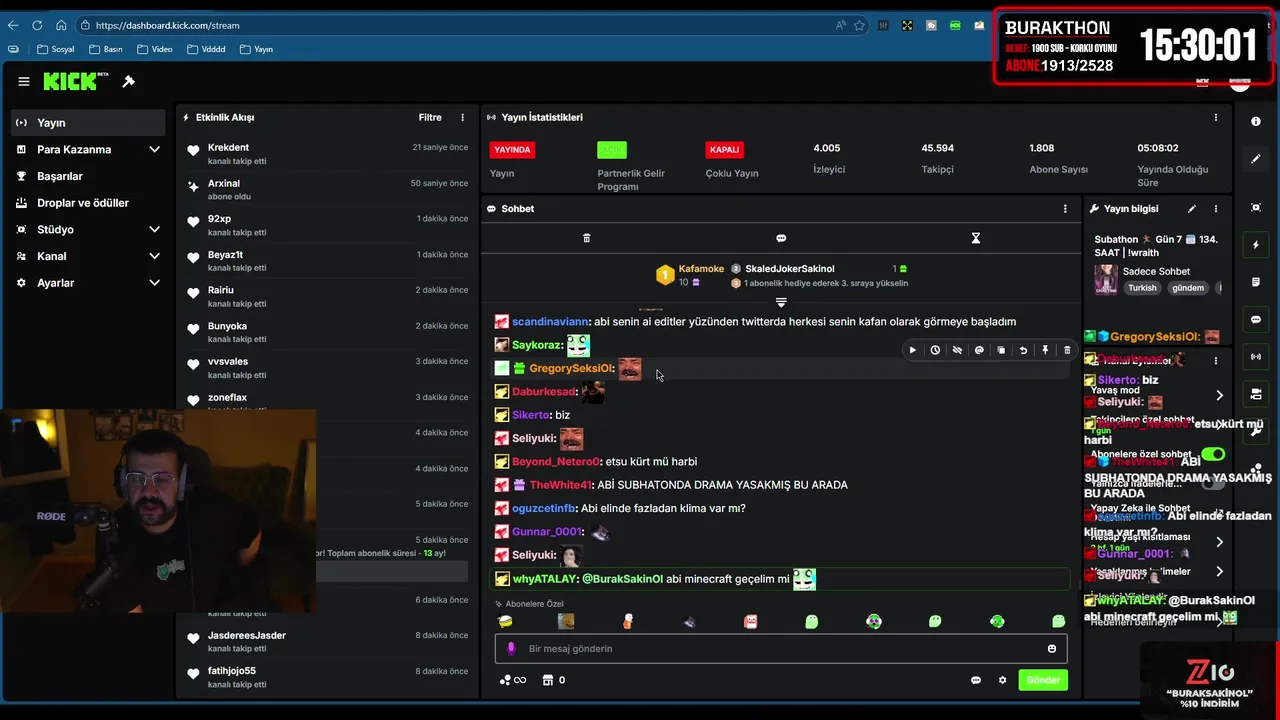Click the chat bubble icon beside settings gear
Viewport: 1280px width, 720px height.
coord(976,680)
